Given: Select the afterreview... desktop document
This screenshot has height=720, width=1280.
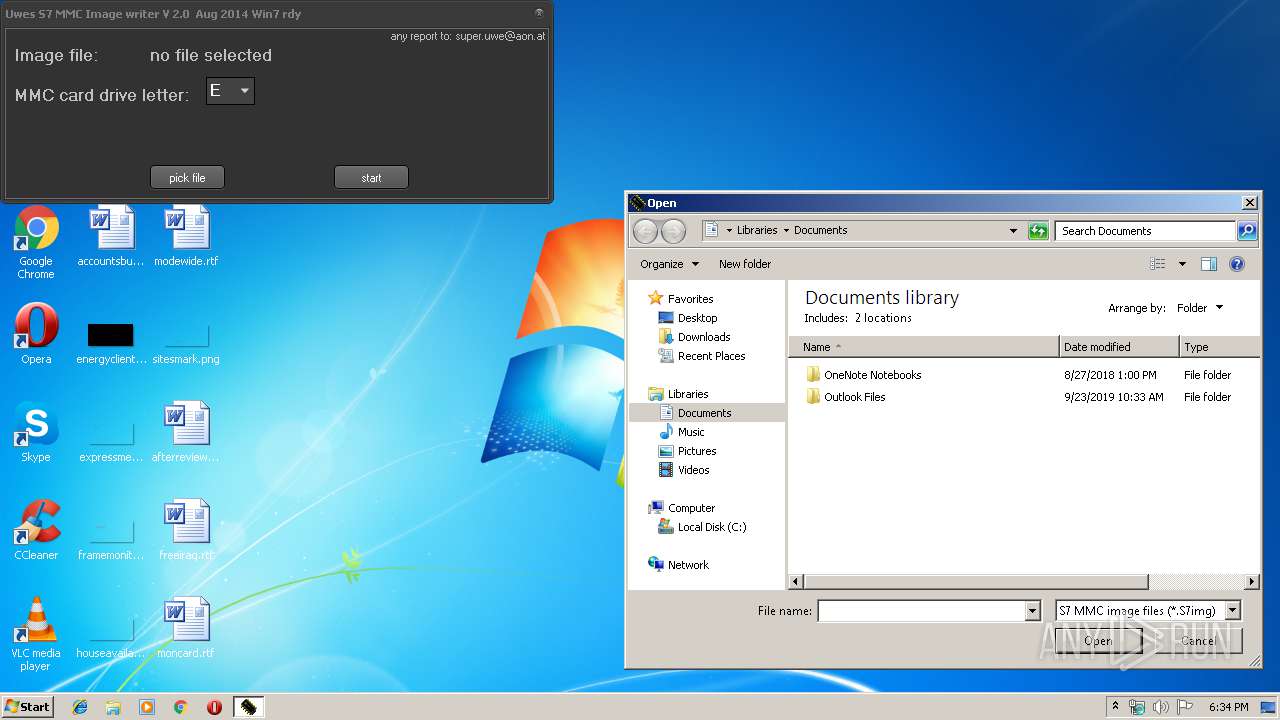Looking at the screenshot, I should click(x=186, y=433).
